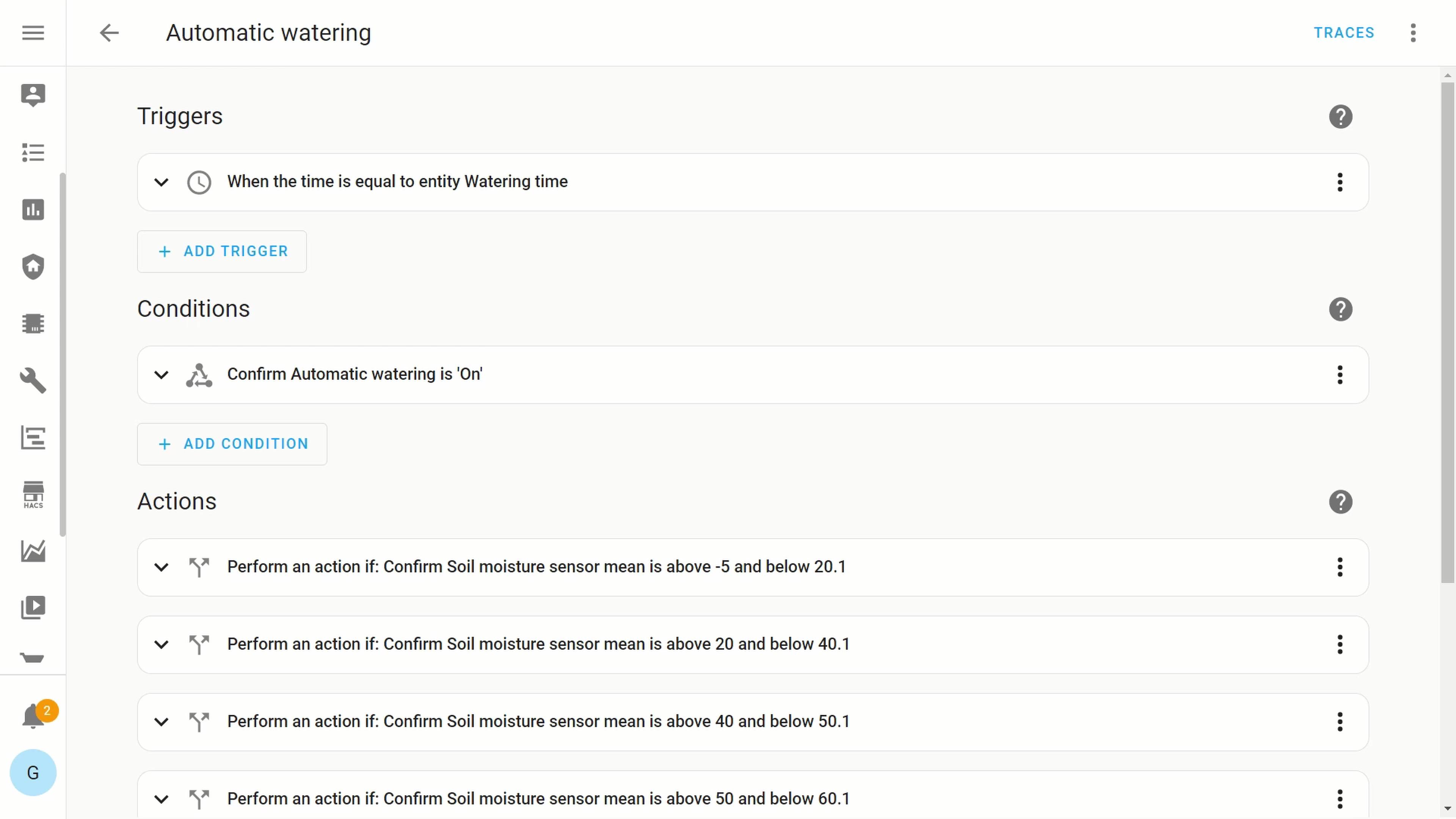Expand the Watering time trigger row
This screenshot has height=819, width=1456.
[162, 182]
